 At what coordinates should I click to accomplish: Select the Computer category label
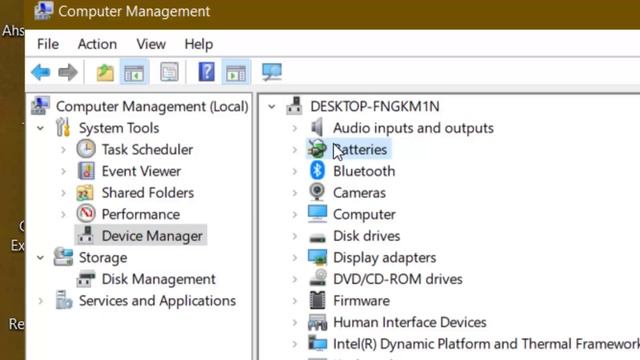click(364, 214)
